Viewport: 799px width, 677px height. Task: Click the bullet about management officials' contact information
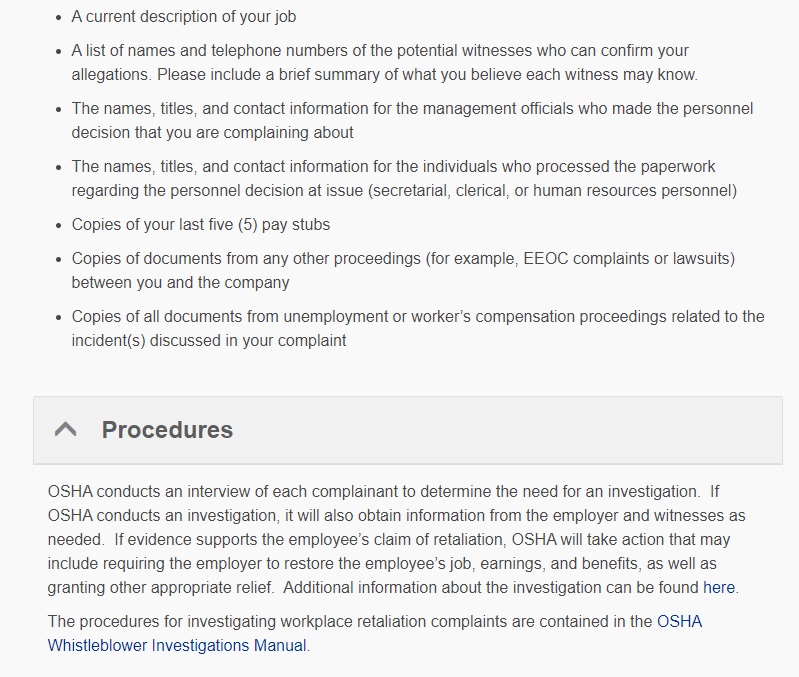coord(412,108)
